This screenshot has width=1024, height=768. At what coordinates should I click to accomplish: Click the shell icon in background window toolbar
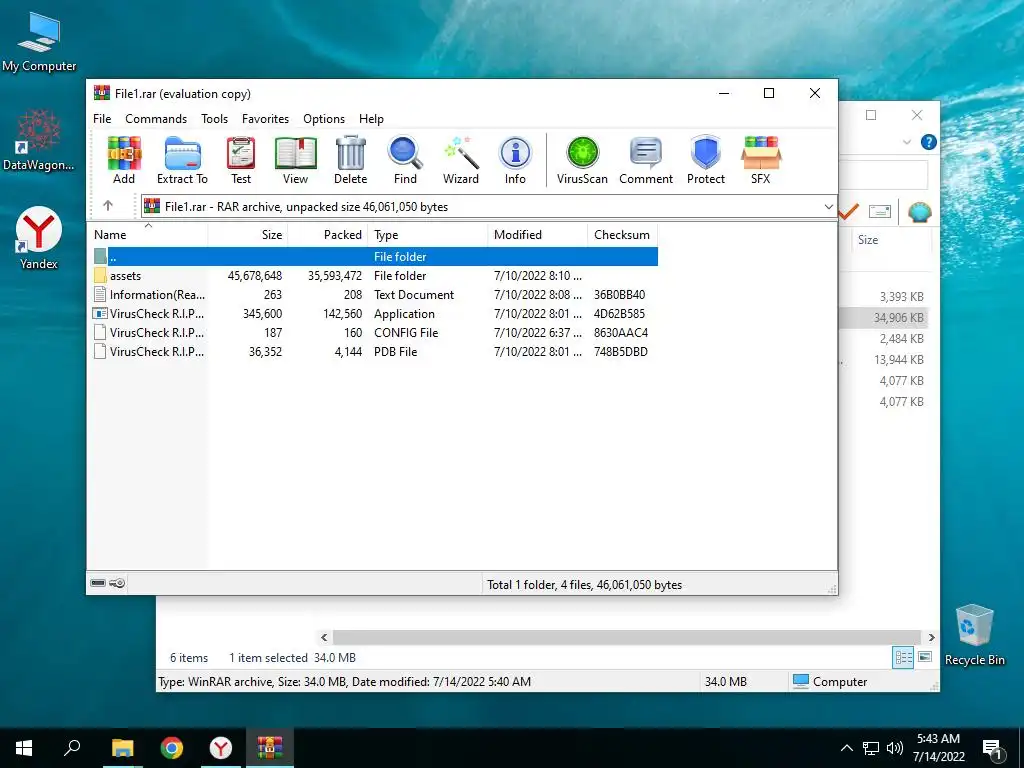point(920,212)
